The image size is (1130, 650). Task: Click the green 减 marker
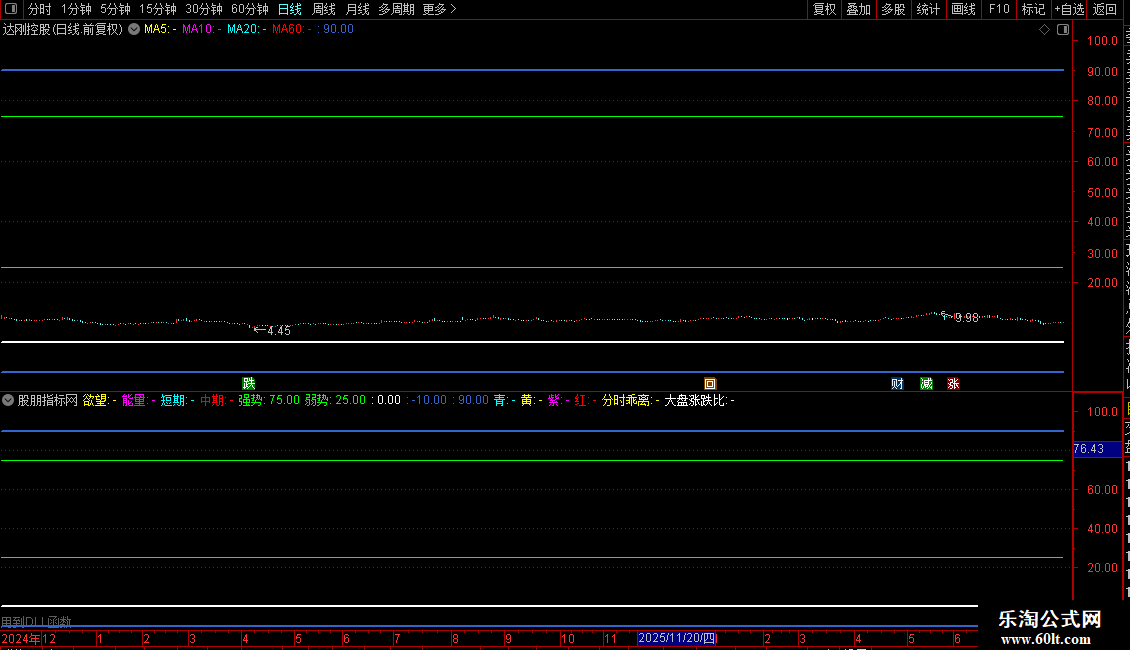click(927, 383)
